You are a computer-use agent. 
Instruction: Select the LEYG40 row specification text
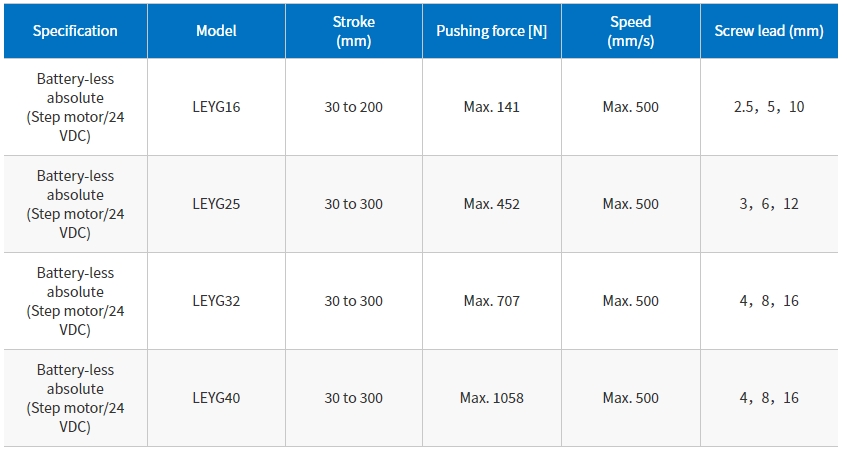click(x=75, y=398)
